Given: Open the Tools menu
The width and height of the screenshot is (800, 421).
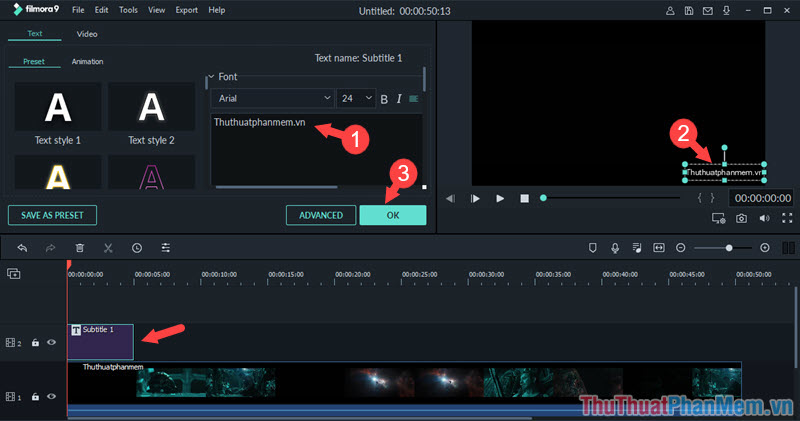Looking at the screenshot, I should (x=128, y=10).
